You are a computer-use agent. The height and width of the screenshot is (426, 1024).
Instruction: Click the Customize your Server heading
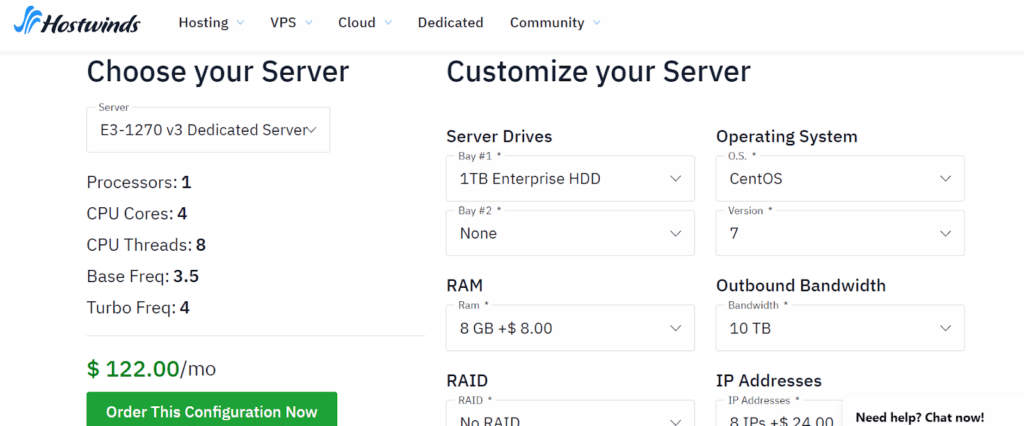(598, 73)
